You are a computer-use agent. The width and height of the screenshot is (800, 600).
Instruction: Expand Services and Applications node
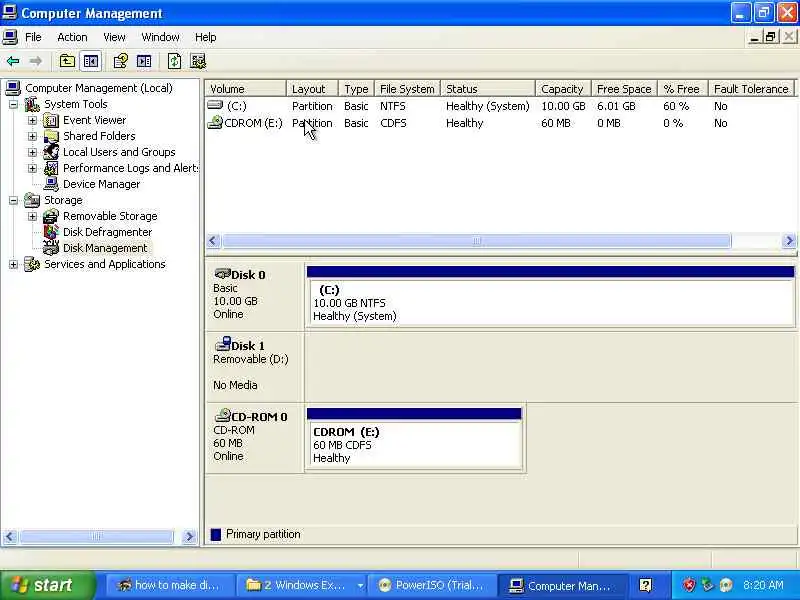pos(13,264)
